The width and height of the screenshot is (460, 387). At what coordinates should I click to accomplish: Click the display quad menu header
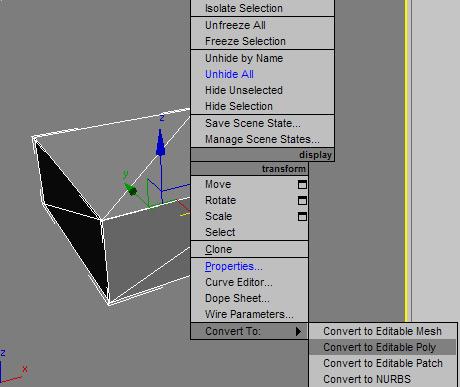[x=262, y=155]
